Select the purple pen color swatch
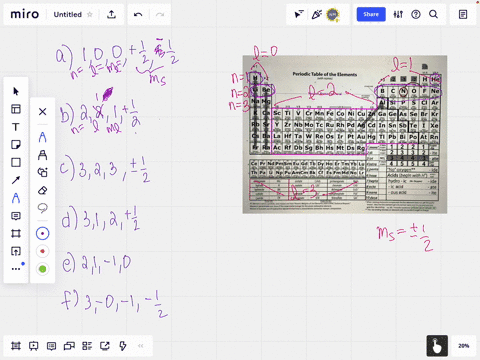480x360 pixels. pos(42,234)
